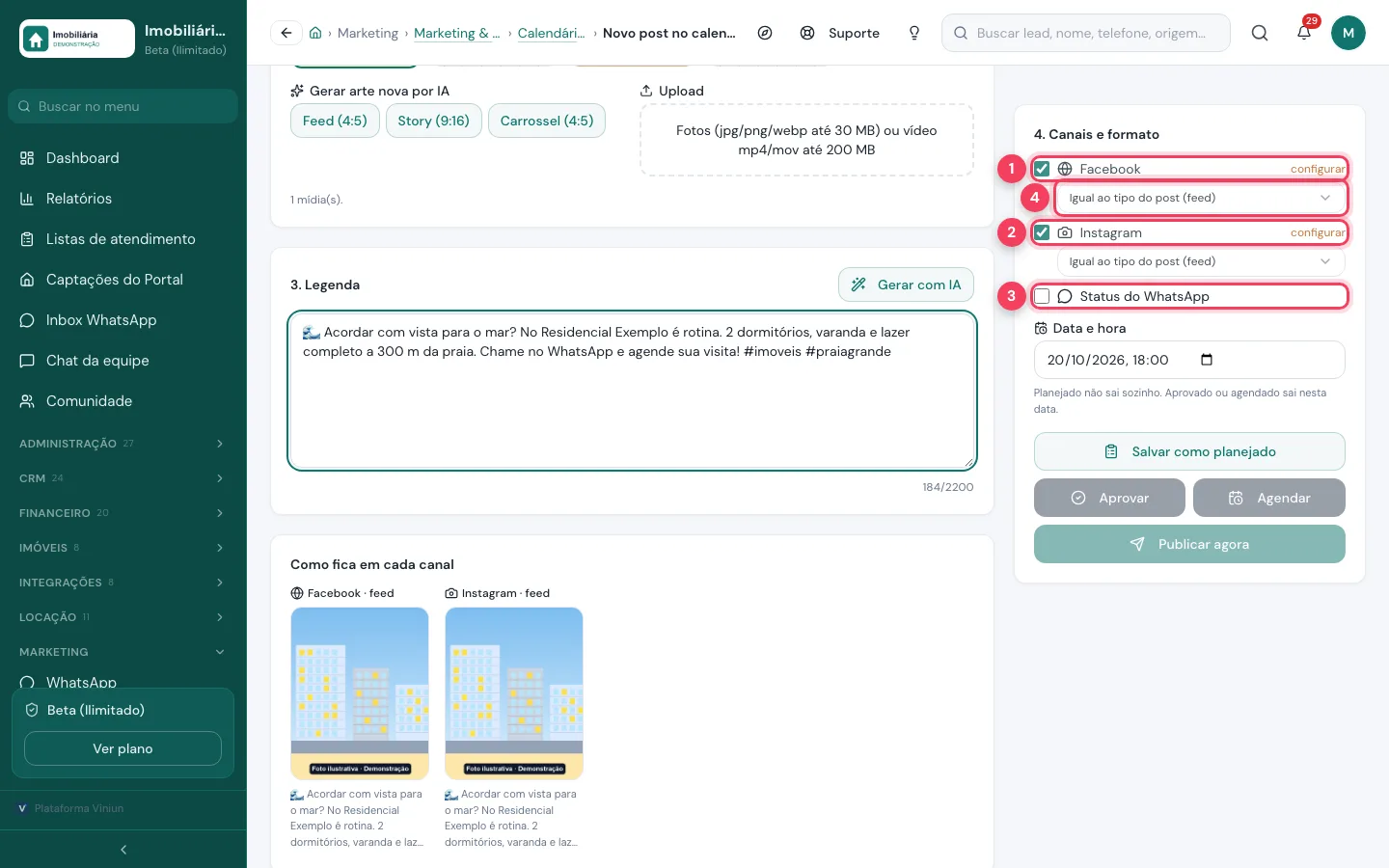Uncheck the Instagram channel checkbox
This screenshot has height=868, width=1389.
1042,232
